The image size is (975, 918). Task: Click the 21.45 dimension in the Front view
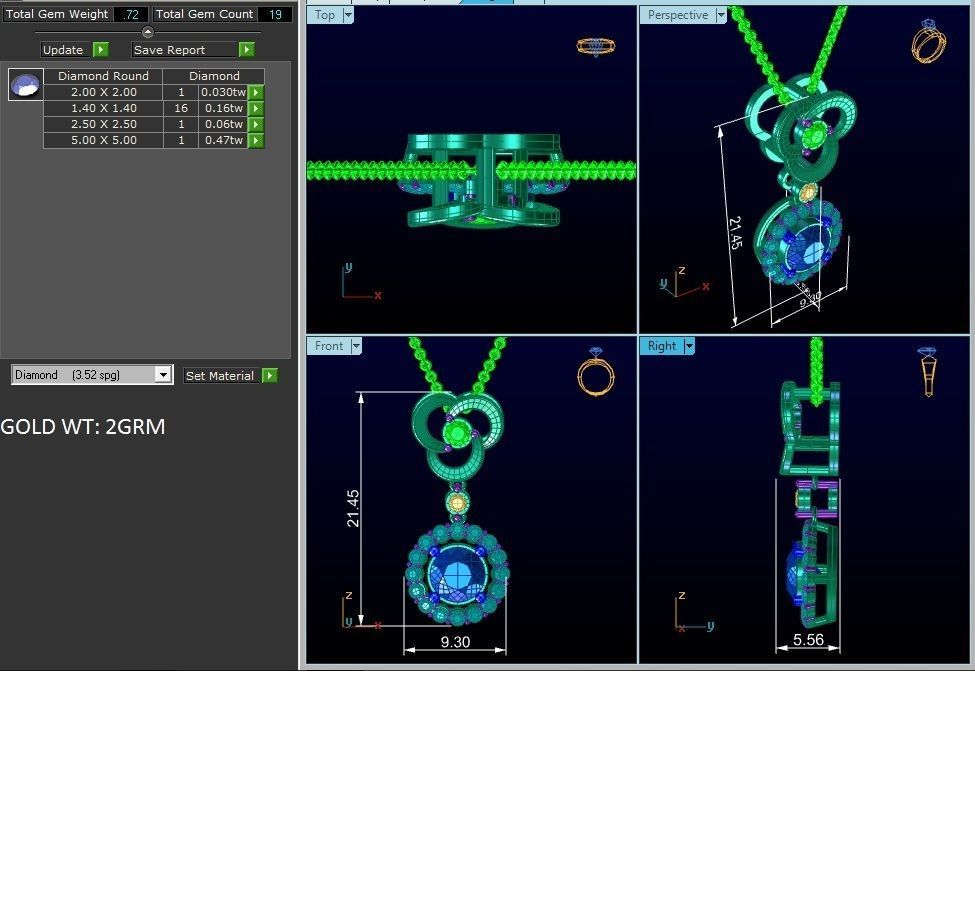(x=353, y=508)
